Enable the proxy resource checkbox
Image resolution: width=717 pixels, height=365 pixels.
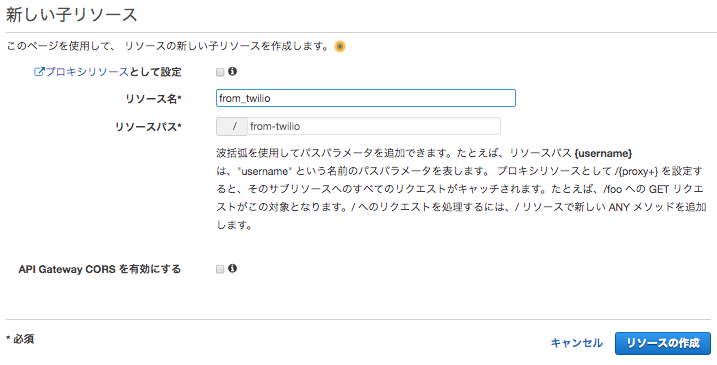220,72
